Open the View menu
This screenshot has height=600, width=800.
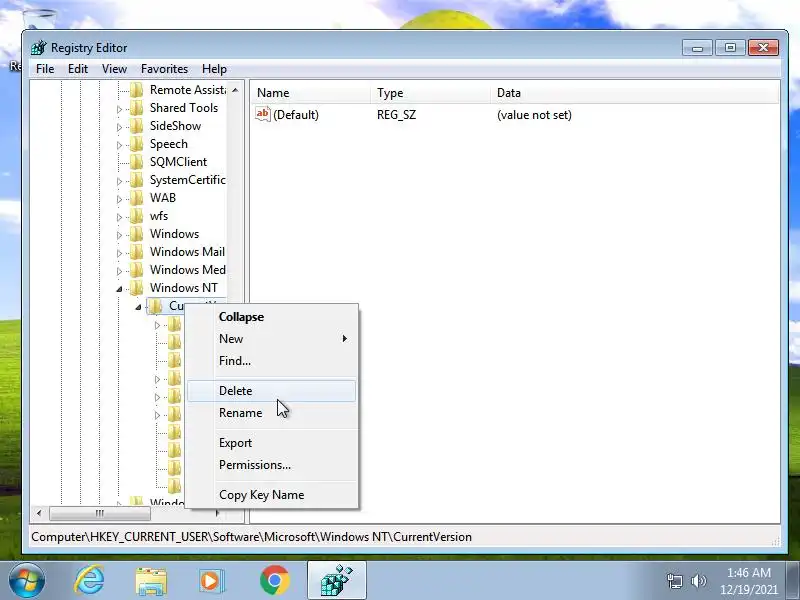(x=114, y=69)
